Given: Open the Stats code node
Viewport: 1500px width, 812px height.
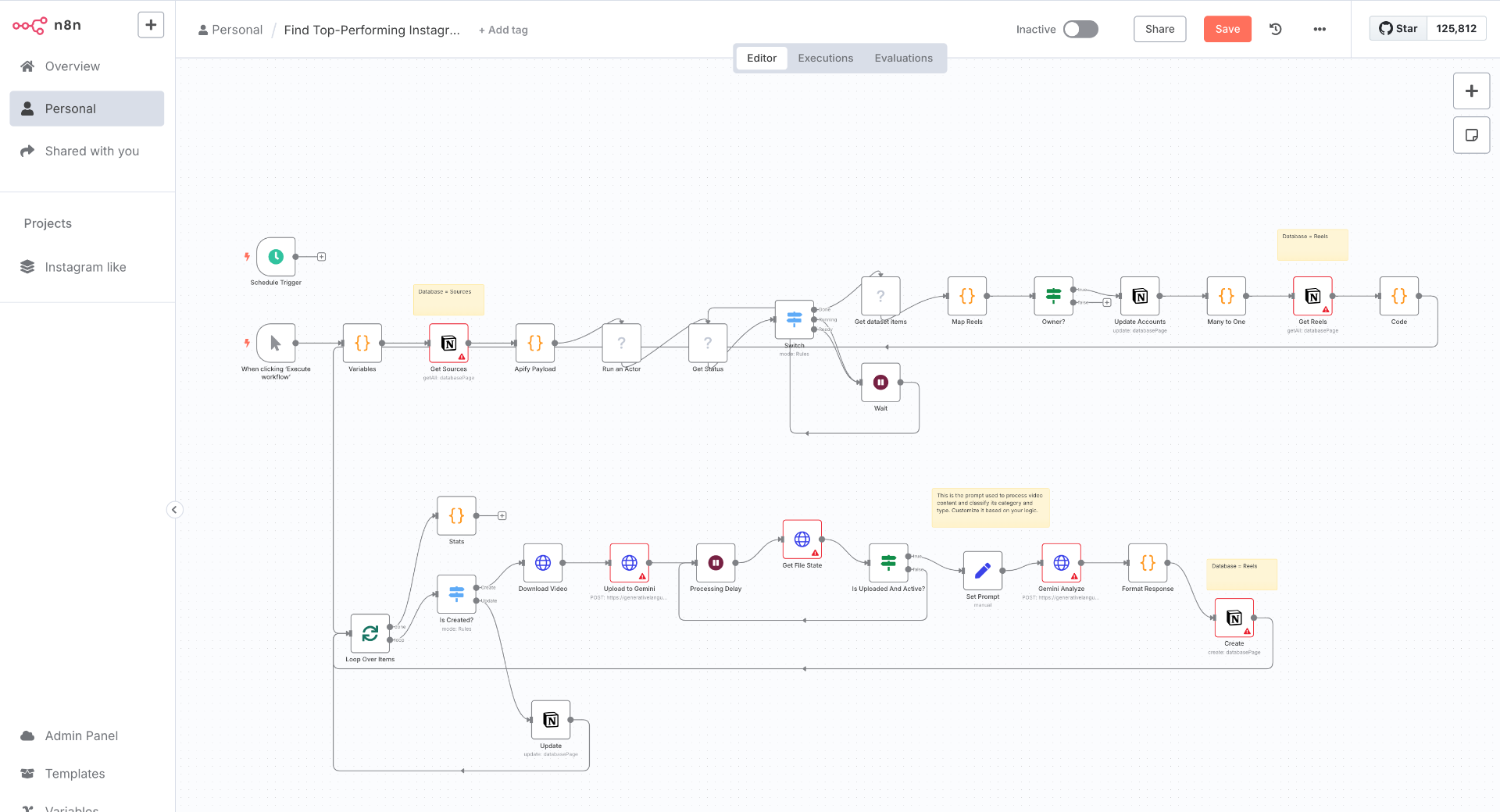Looking at the screenshot, I should (456, 516).
